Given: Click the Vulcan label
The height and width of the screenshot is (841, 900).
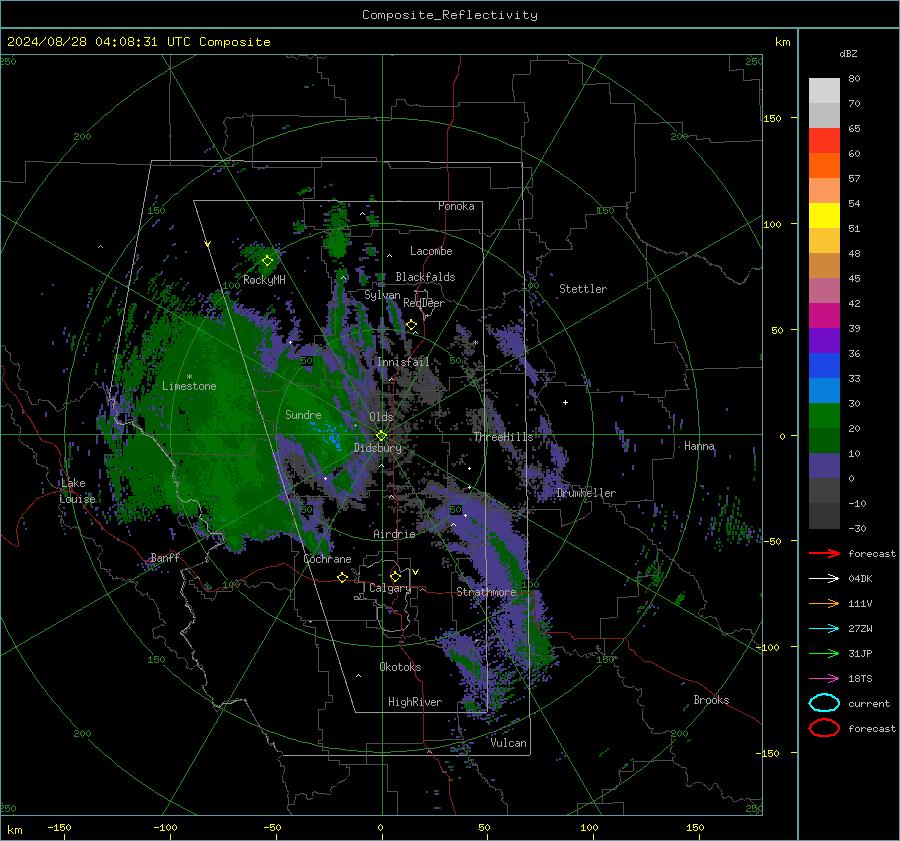Looking at the screenshot, I should tap(509, 743).
